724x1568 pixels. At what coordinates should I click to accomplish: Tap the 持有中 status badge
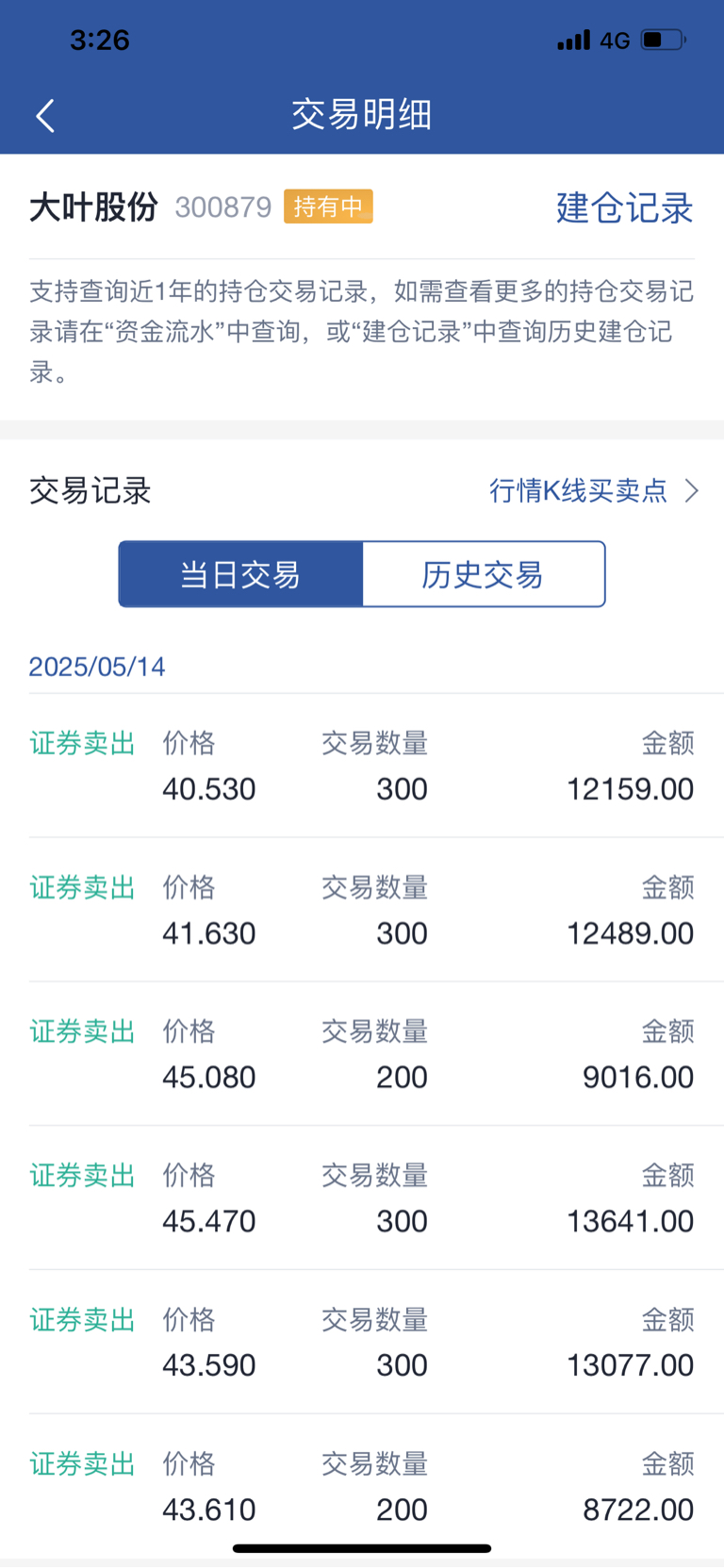click(x=328, y=206)
